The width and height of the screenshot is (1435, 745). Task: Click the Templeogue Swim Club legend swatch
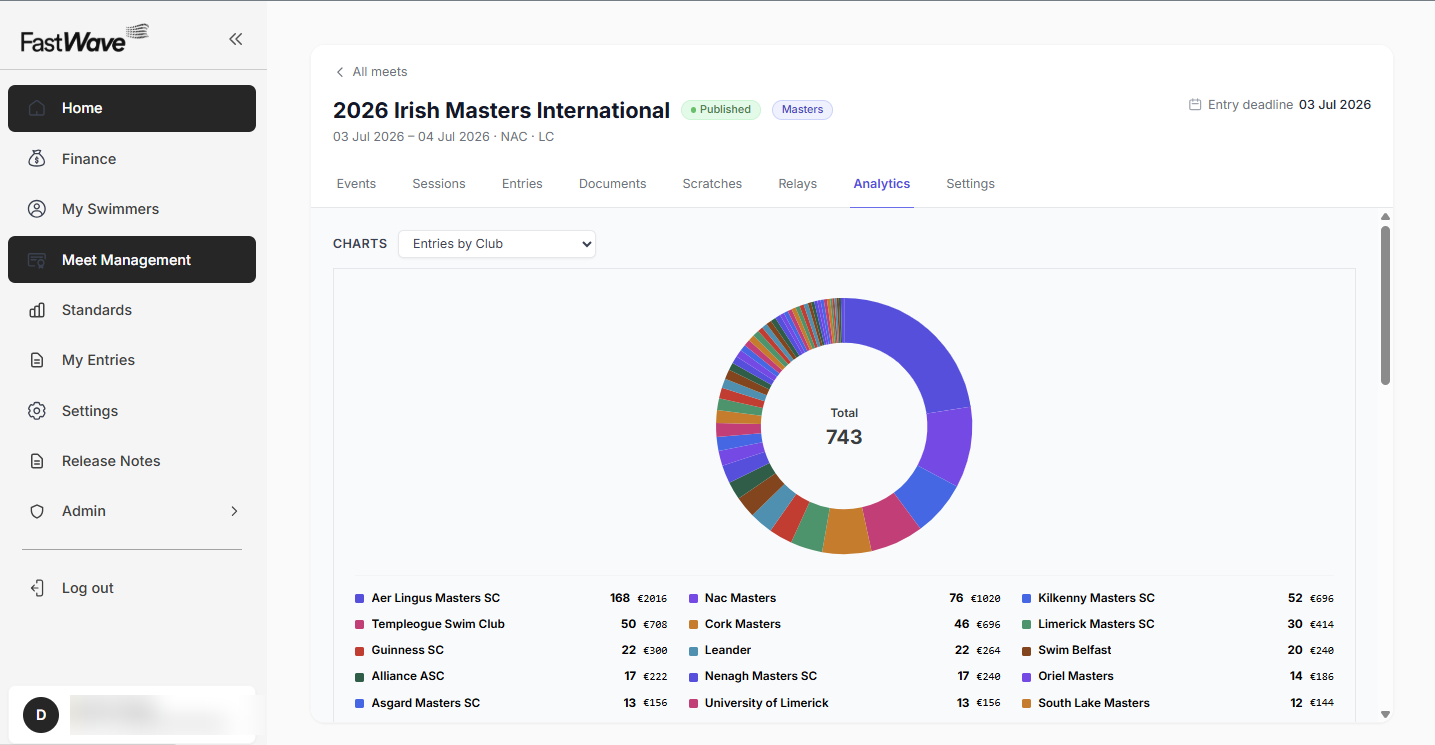click(x=360, y=624)
